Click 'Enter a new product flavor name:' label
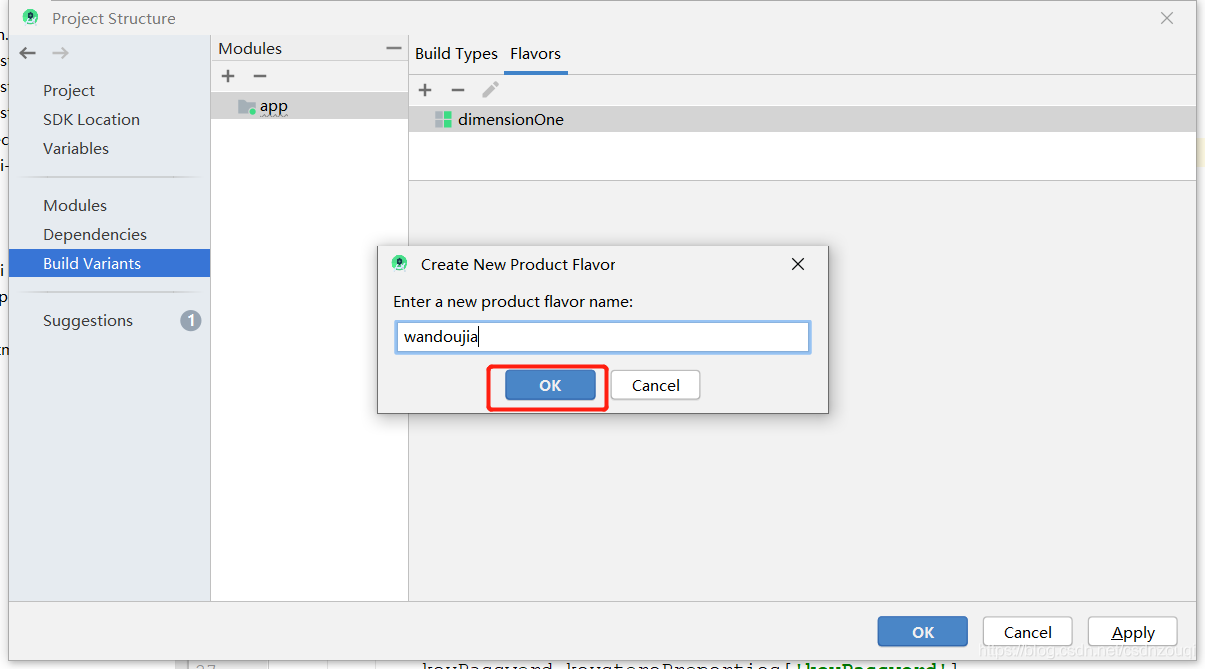Viewport: 1205px width, 669px height. tap(513, 301)
